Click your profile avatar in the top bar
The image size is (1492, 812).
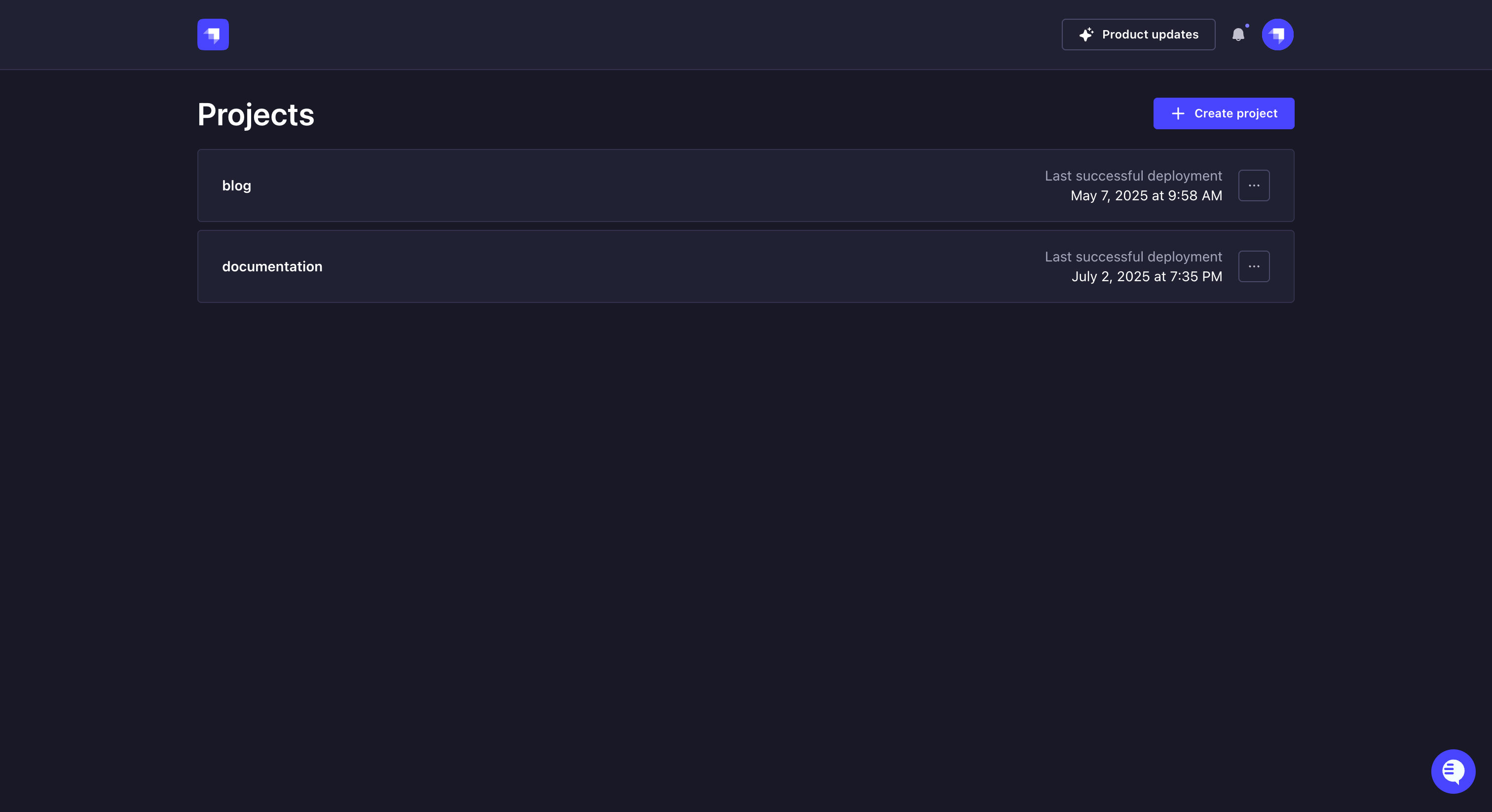coord(1278,34)
